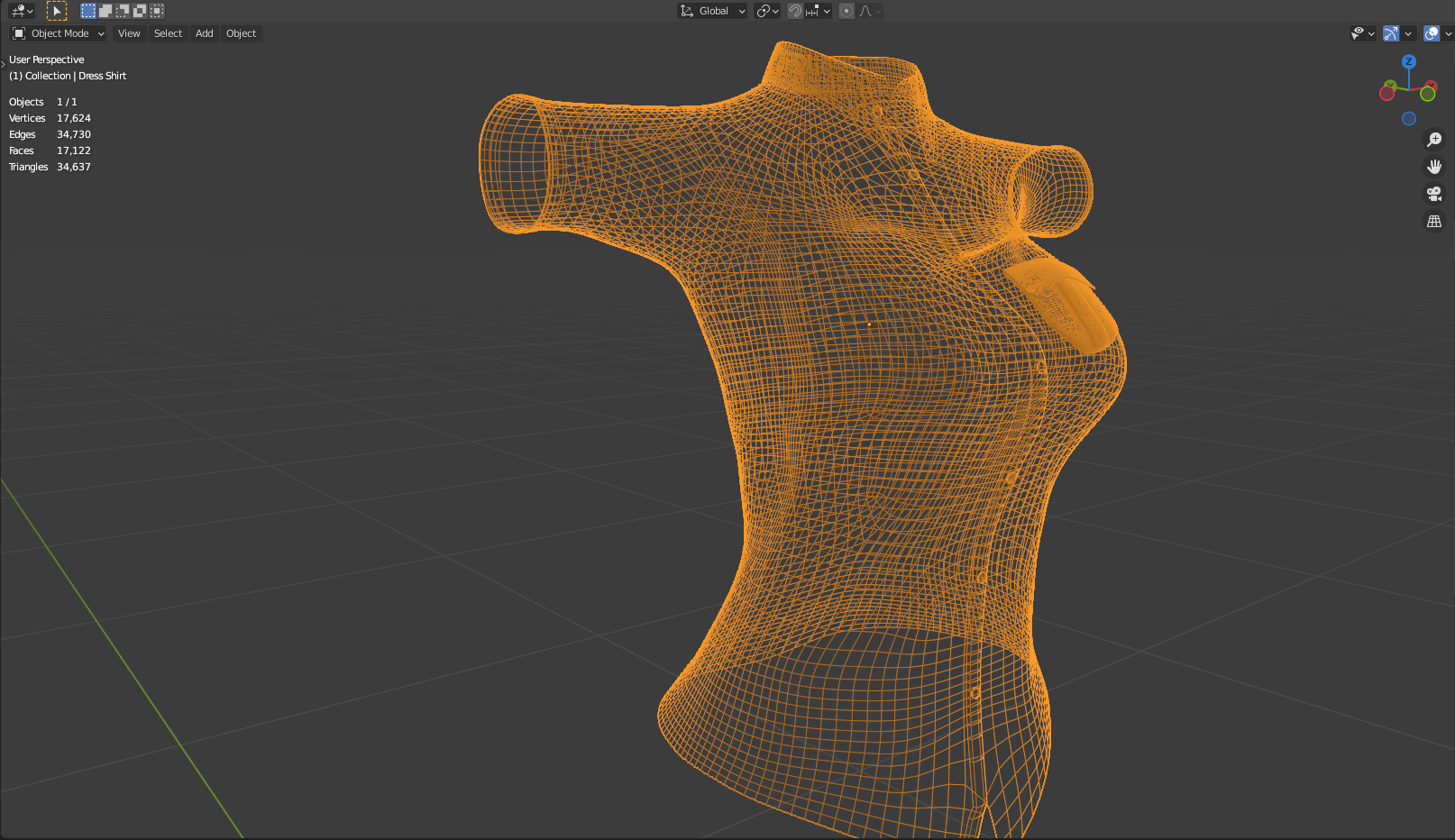Open the Add menu
The width and height of the screenshot is (1455, 840).
coord(205,33)
